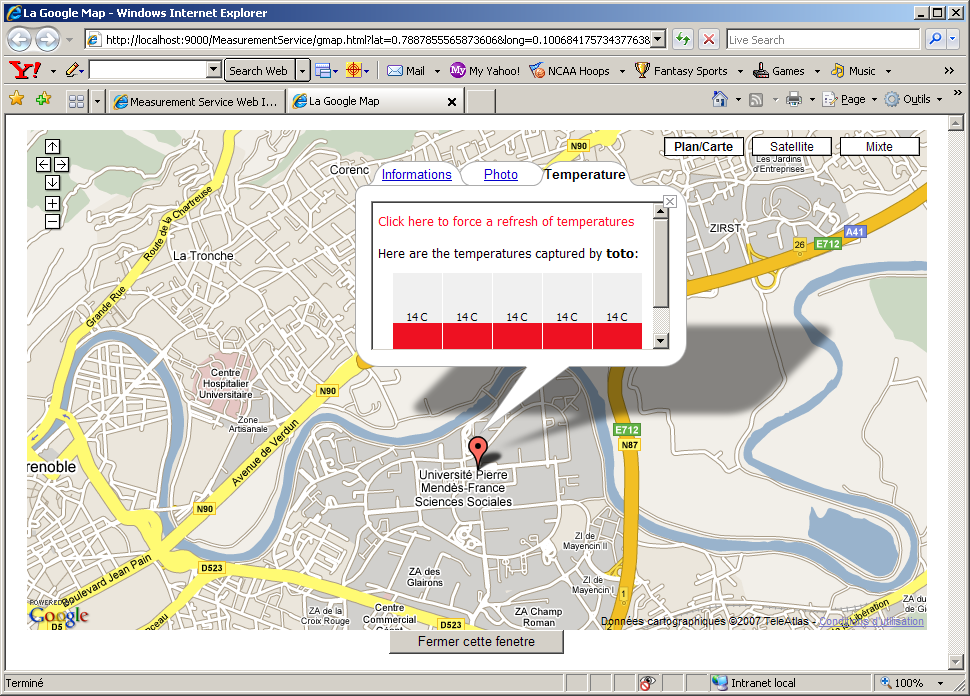Click the popup blocker status bar icon
The image size is (970, 696).
click(x=646, y=683)
